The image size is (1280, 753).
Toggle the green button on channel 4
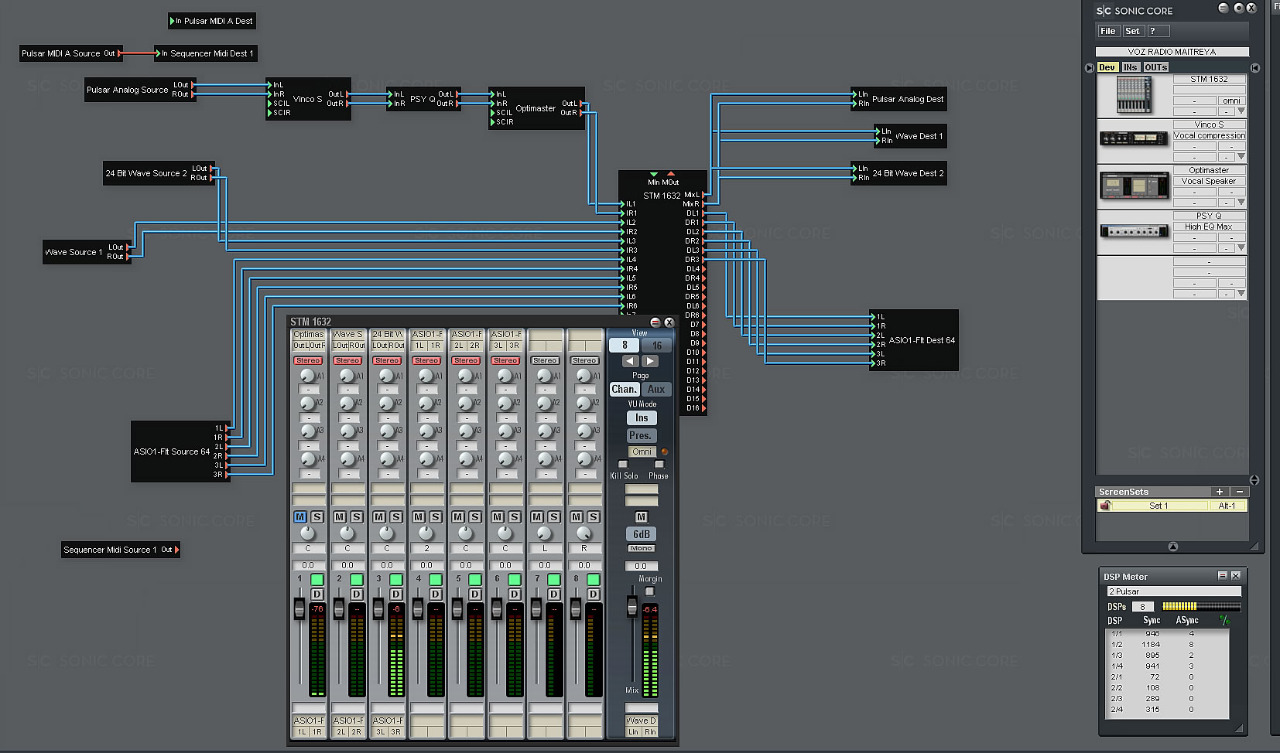pos(436,580)
